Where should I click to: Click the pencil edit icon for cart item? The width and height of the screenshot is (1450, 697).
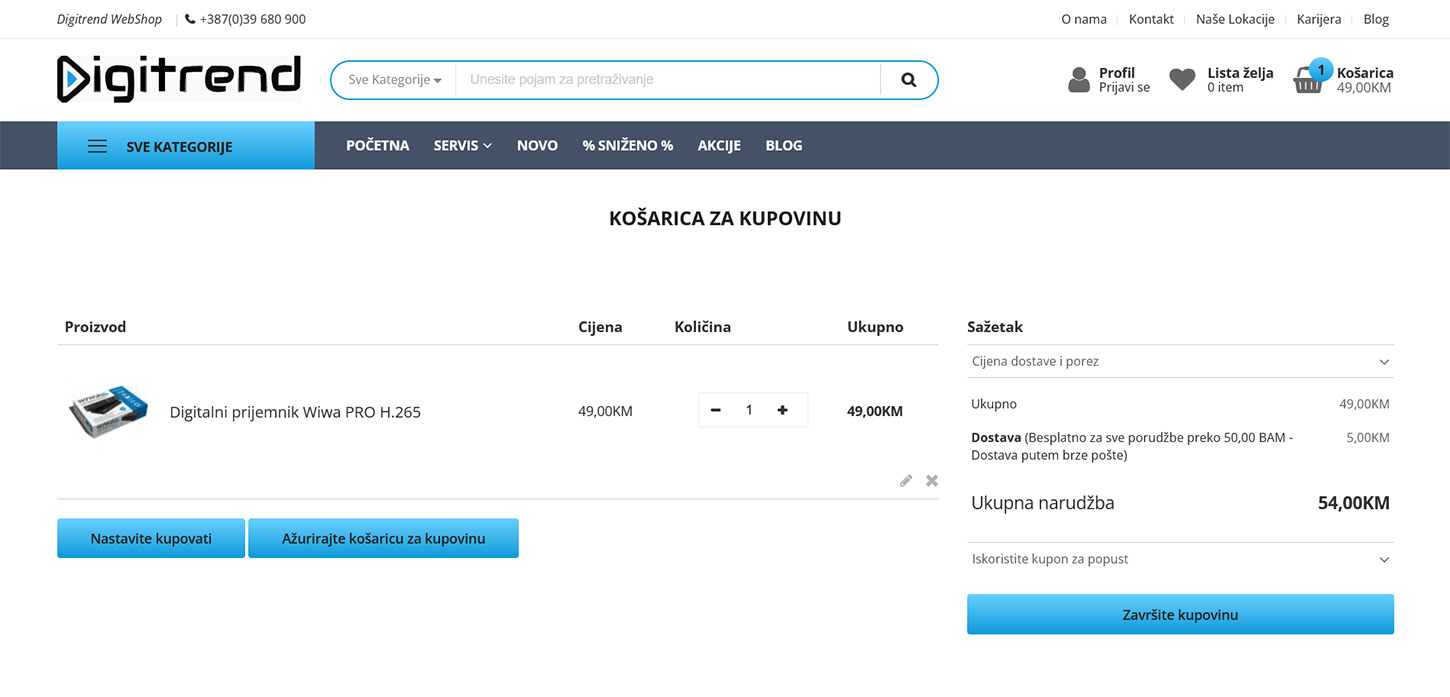(x=906, y=481)
